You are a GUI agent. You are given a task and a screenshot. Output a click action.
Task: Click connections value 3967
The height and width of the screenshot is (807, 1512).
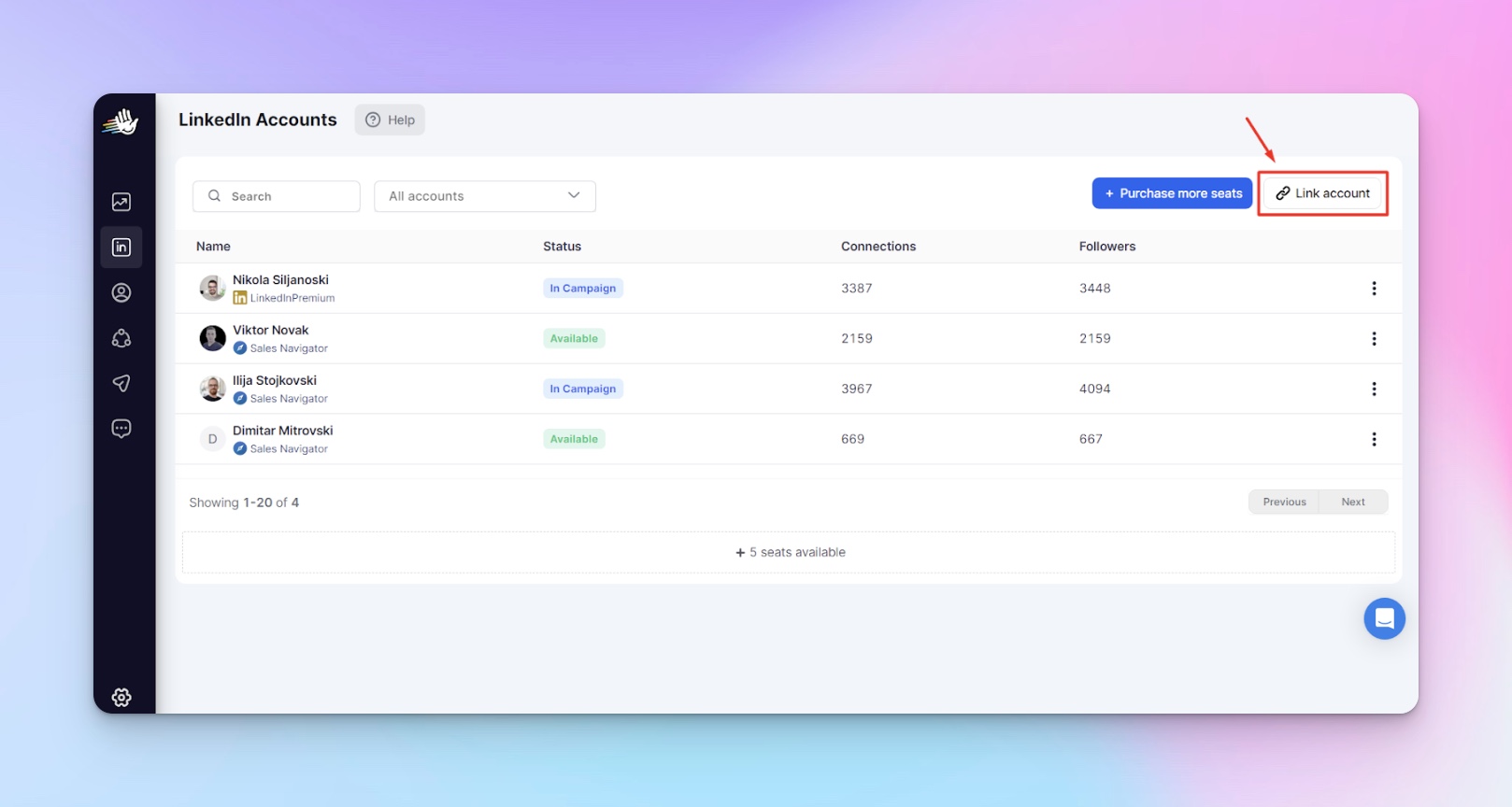[x=856, y=389]
